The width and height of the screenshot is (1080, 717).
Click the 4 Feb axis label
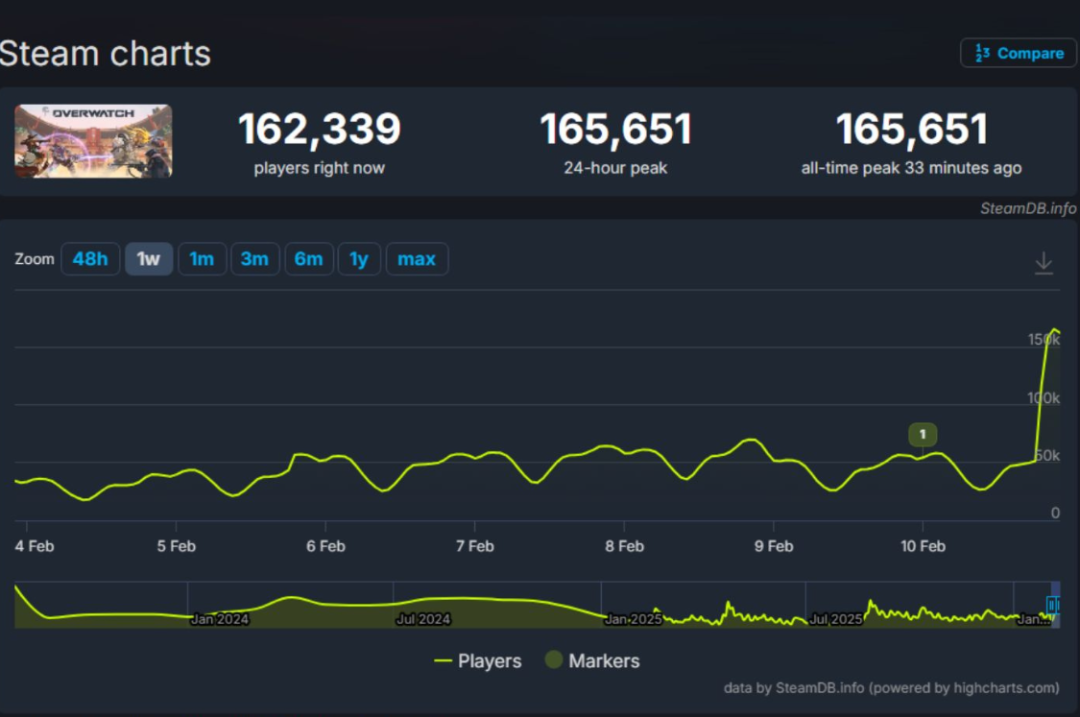[34, 546]
